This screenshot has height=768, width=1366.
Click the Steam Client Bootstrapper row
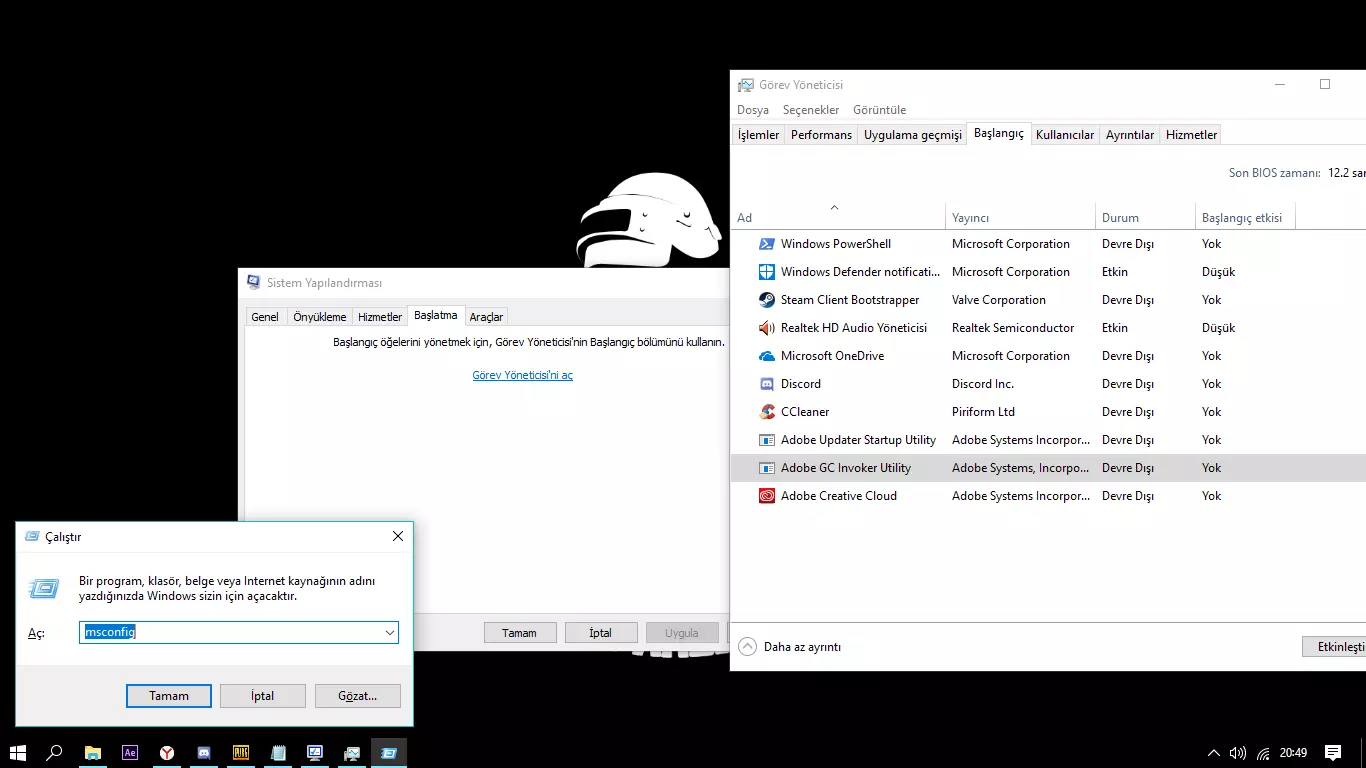(849, 300)
